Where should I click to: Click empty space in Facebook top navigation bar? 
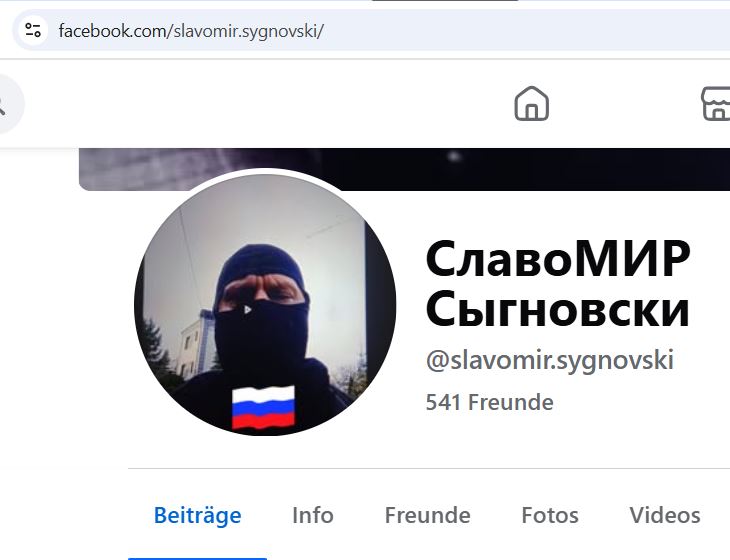(279, 104)
